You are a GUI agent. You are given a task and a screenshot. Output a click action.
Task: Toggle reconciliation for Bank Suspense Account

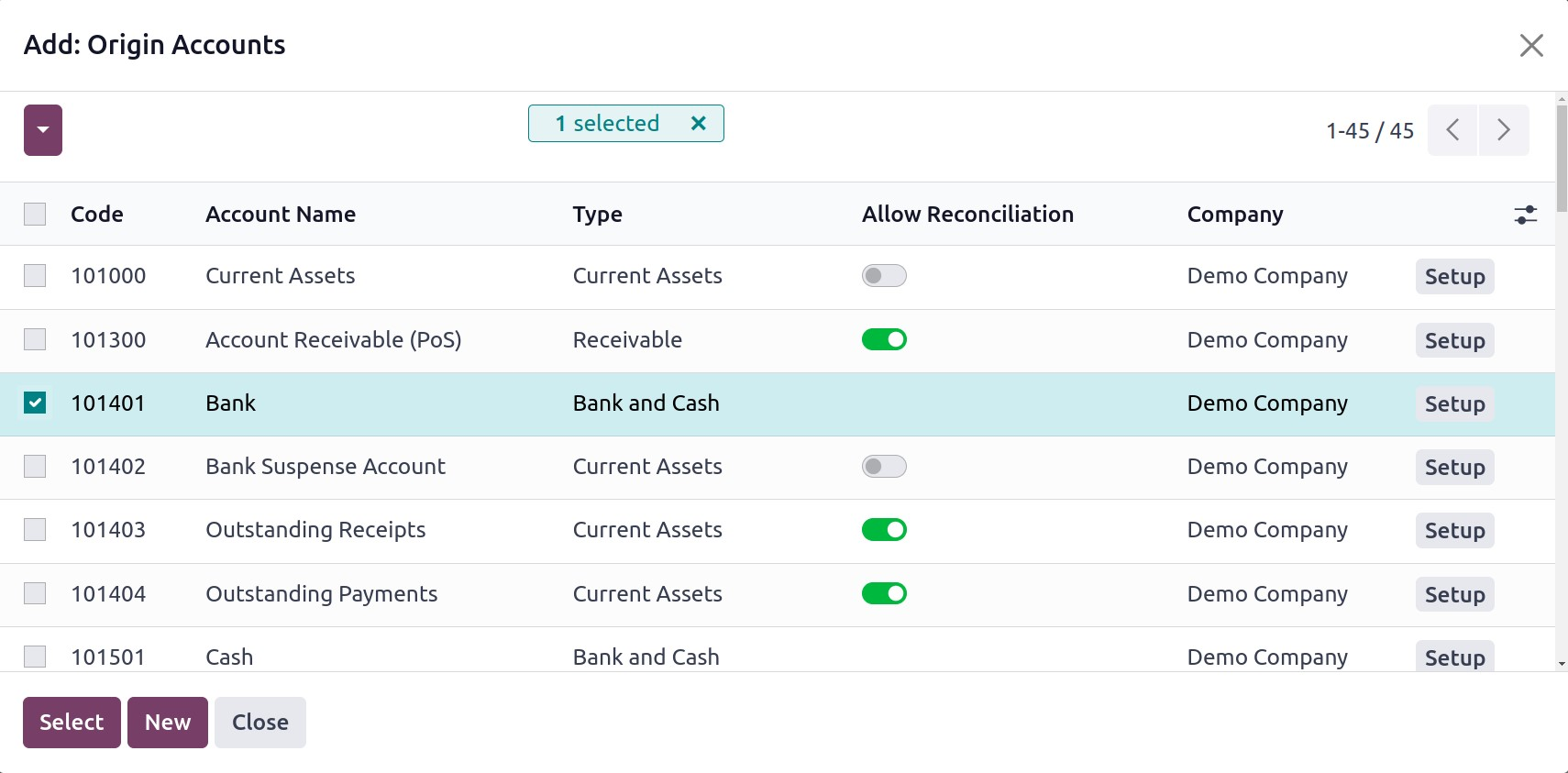coord(884,467)
